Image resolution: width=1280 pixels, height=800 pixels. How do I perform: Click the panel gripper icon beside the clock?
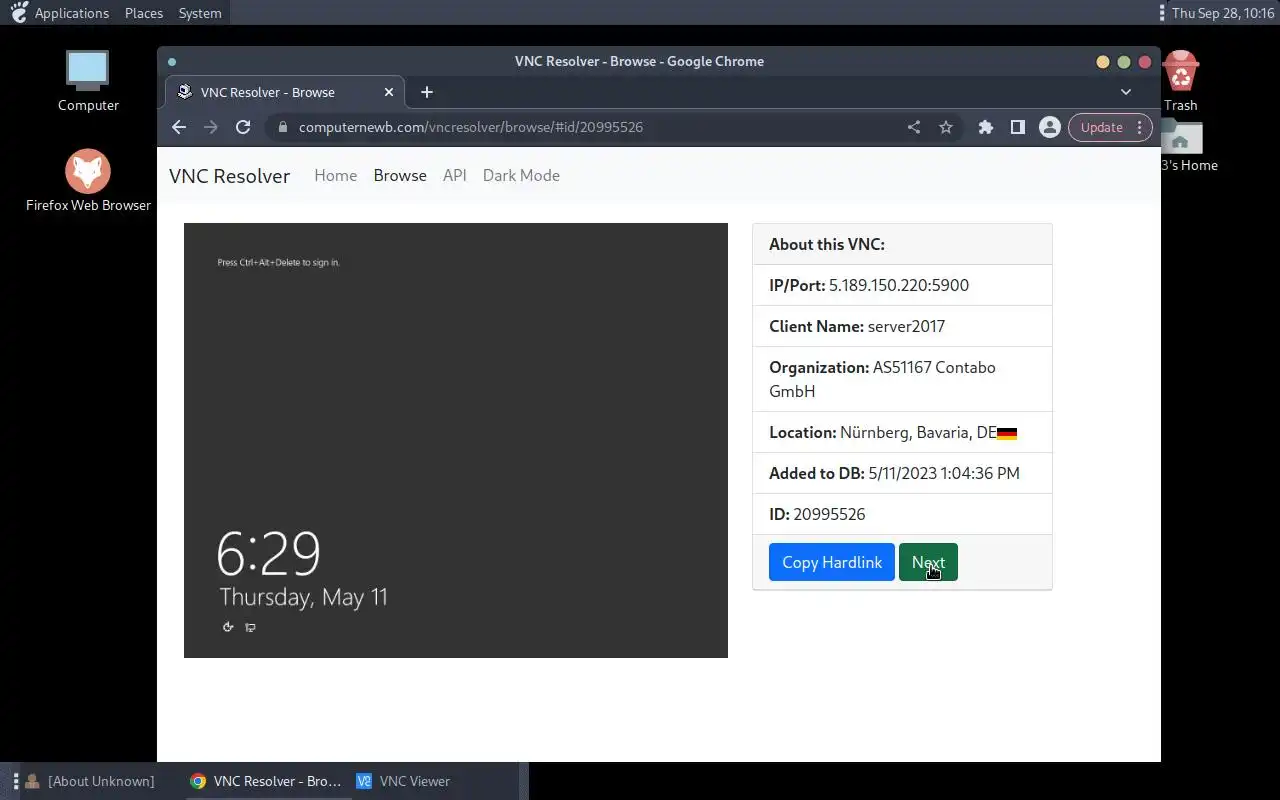1161,13
